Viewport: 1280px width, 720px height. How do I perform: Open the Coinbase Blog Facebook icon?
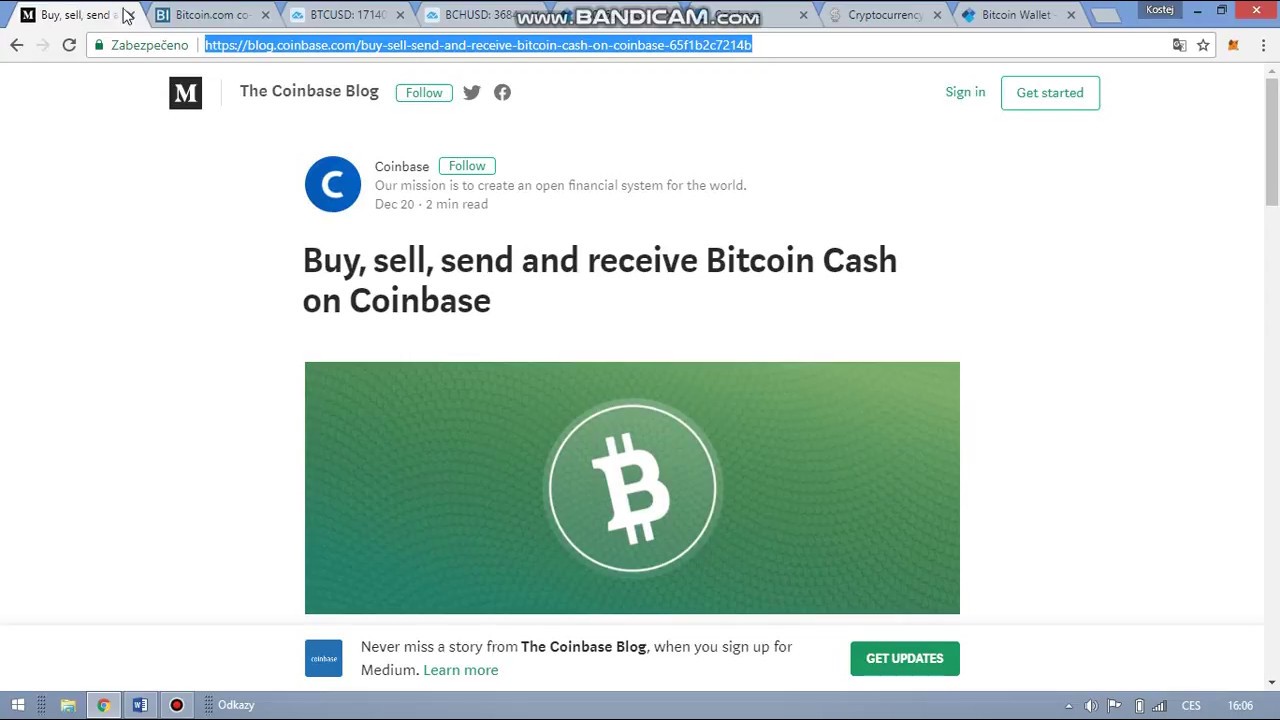(502, 92)
